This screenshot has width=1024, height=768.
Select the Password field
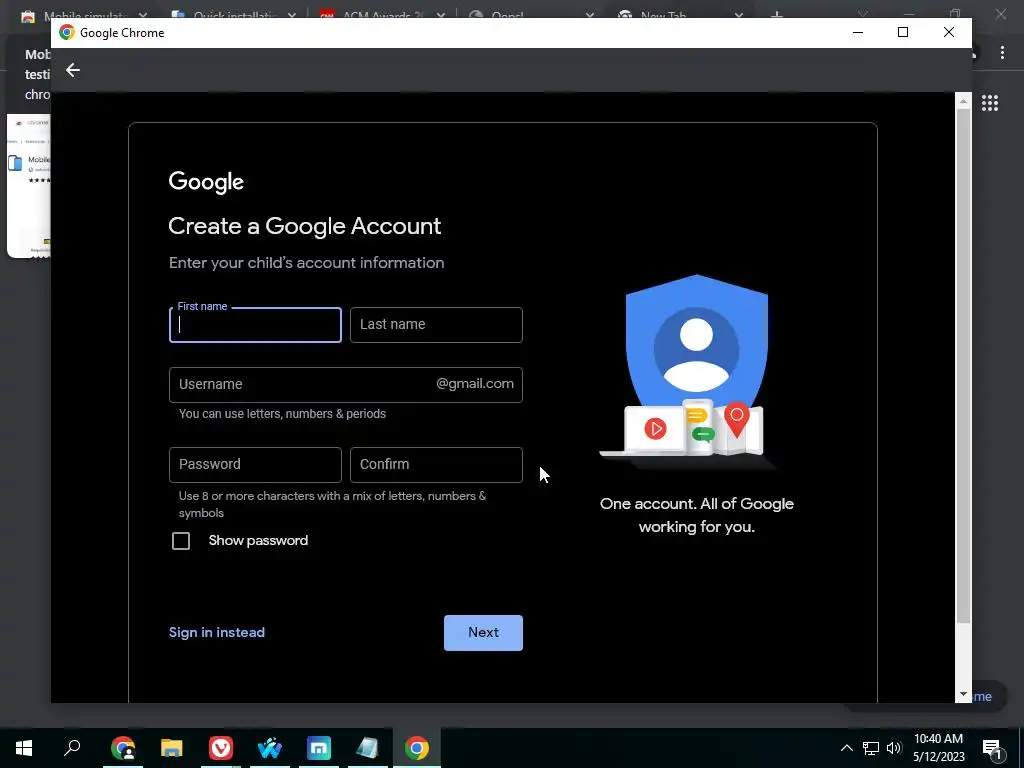pos(255,465)
